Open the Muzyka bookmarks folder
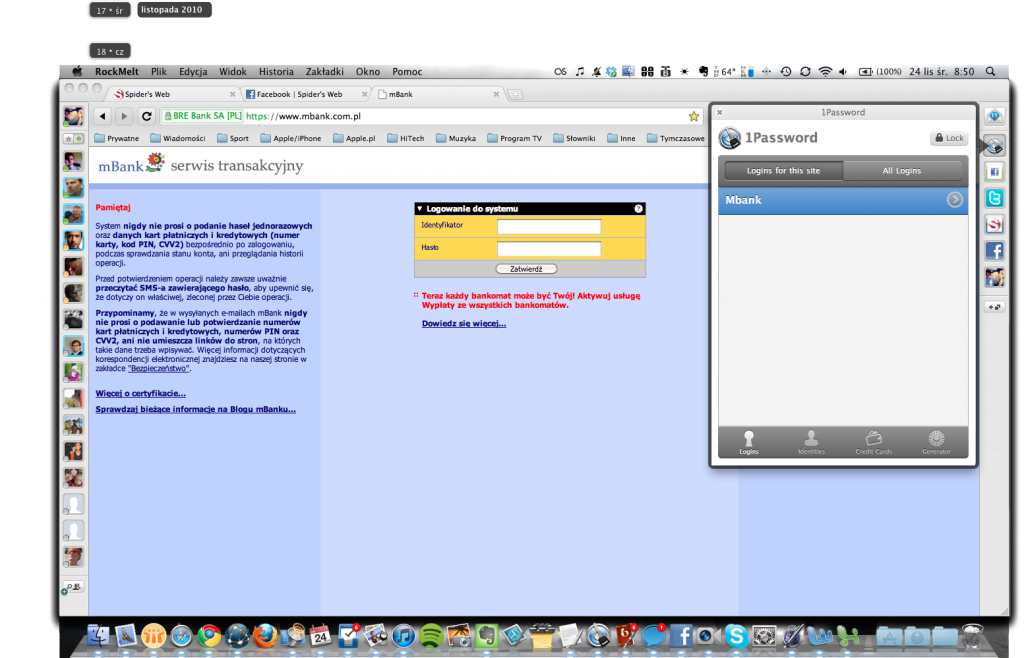This screenshot has height=658, width=1024. coord(456,138)
